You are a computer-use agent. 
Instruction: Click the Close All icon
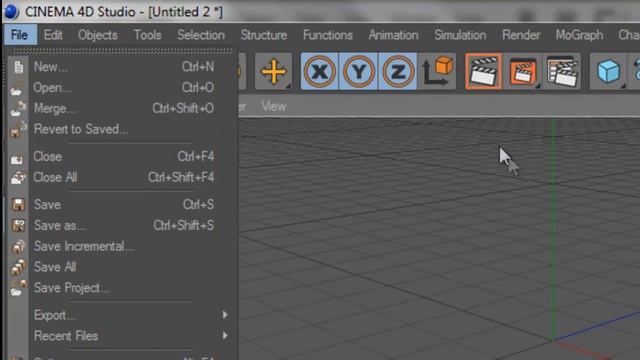coord(18,178)
